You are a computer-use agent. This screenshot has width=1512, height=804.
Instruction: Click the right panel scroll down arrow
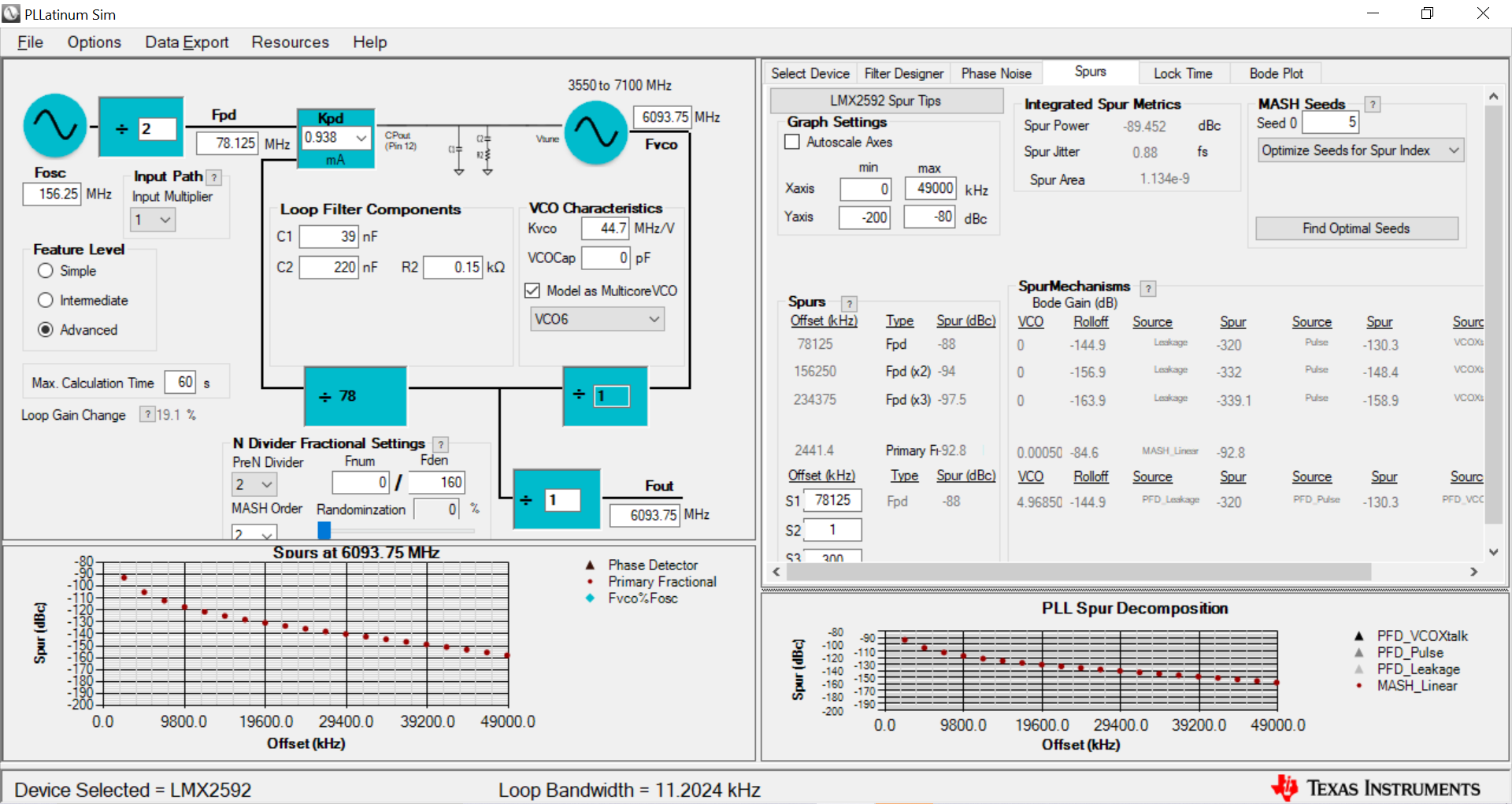coord(1493,552)
